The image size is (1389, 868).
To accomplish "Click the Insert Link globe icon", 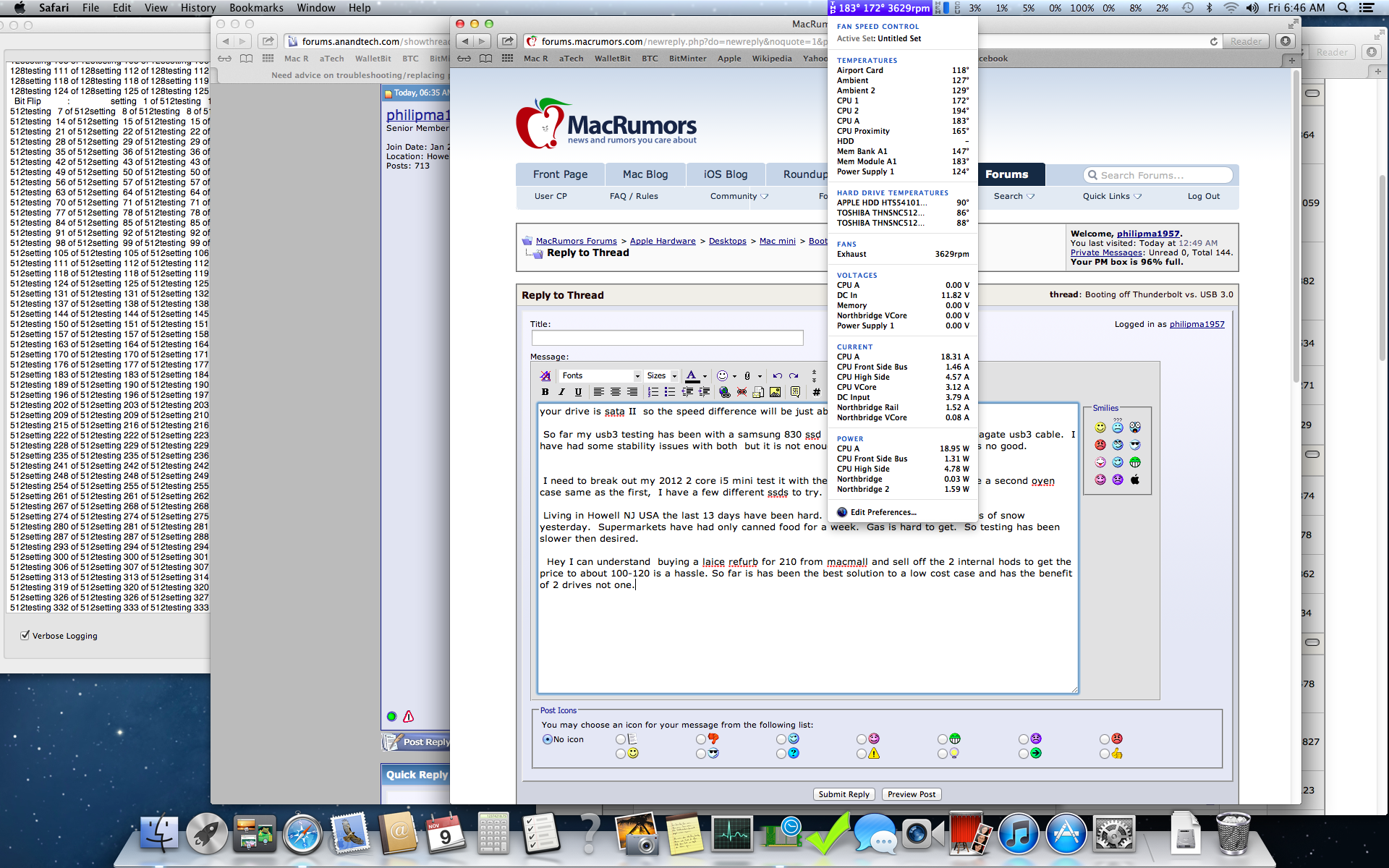I will click(x=724, y=392).
